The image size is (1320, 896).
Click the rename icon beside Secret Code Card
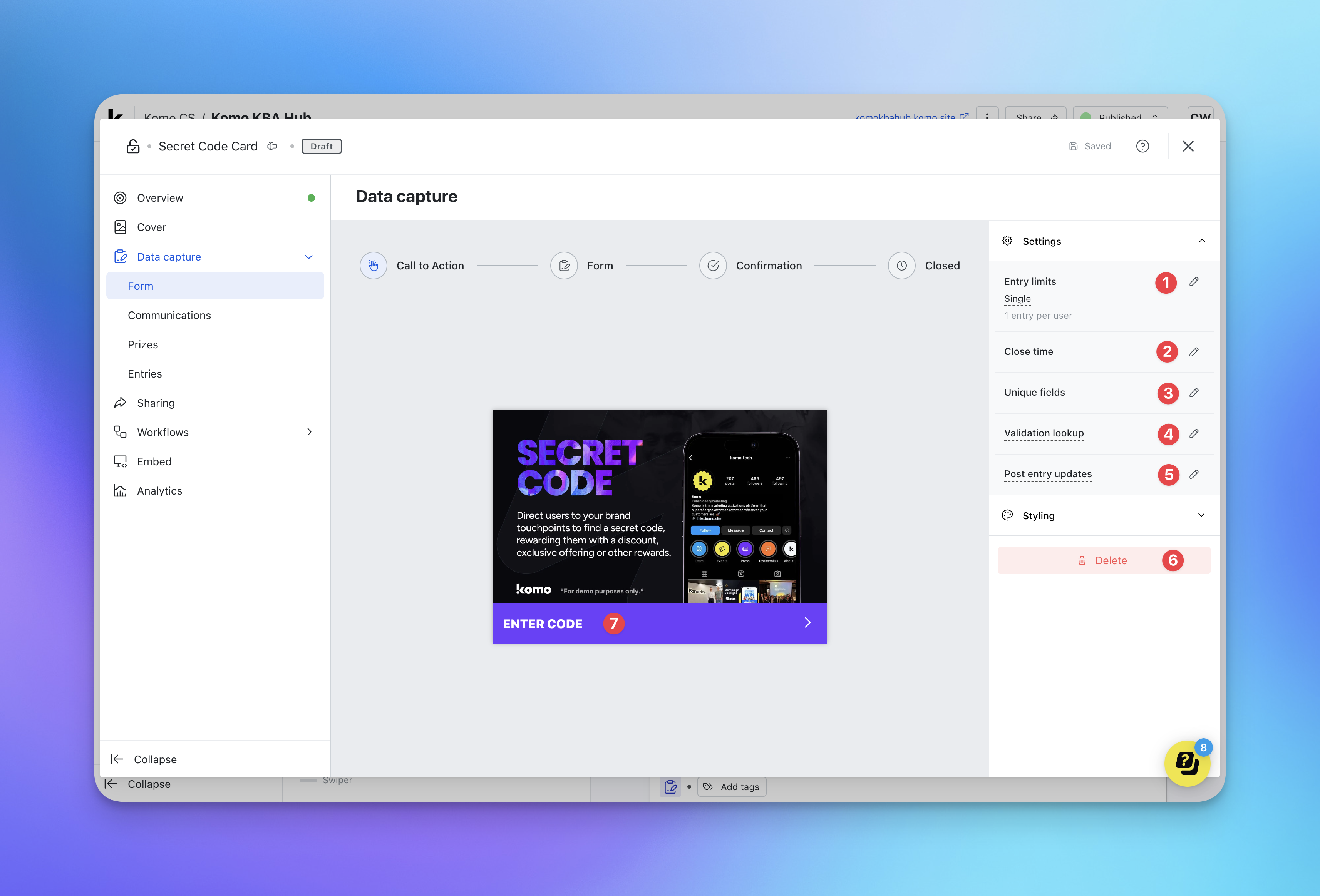click(273, 147)
